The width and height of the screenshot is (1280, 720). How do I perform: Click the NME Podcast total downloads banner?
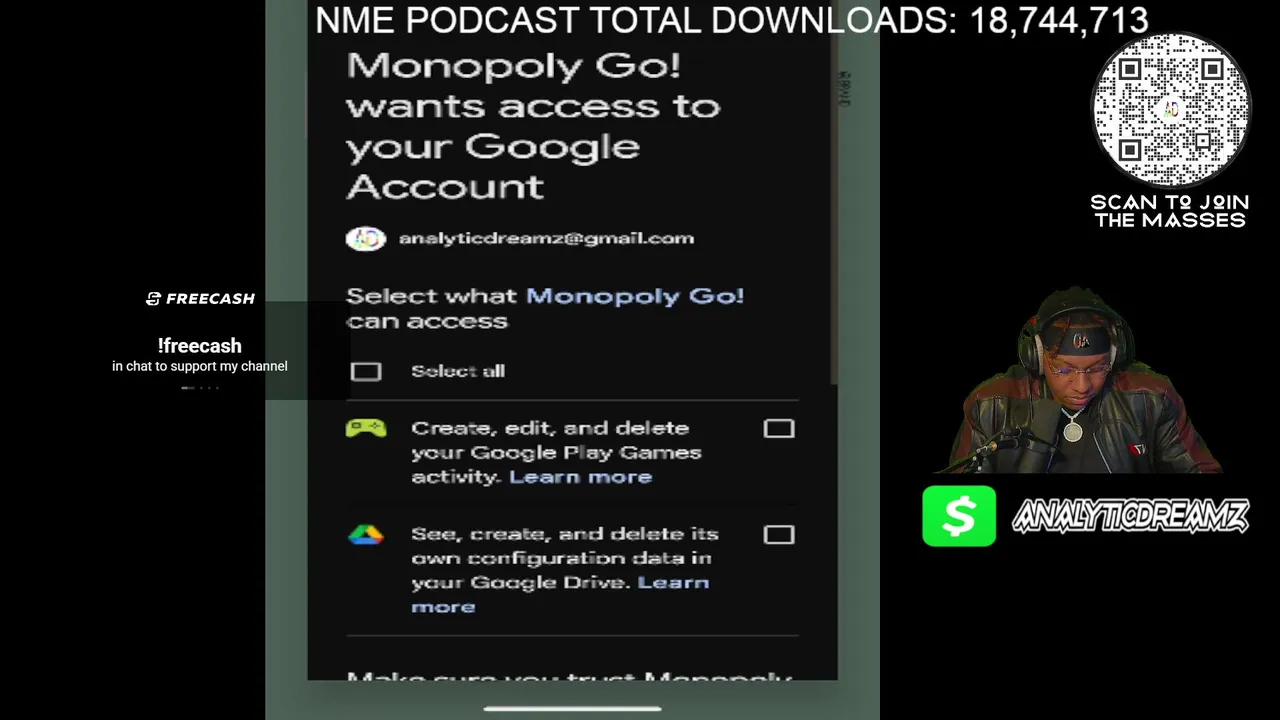pos(732,20)
